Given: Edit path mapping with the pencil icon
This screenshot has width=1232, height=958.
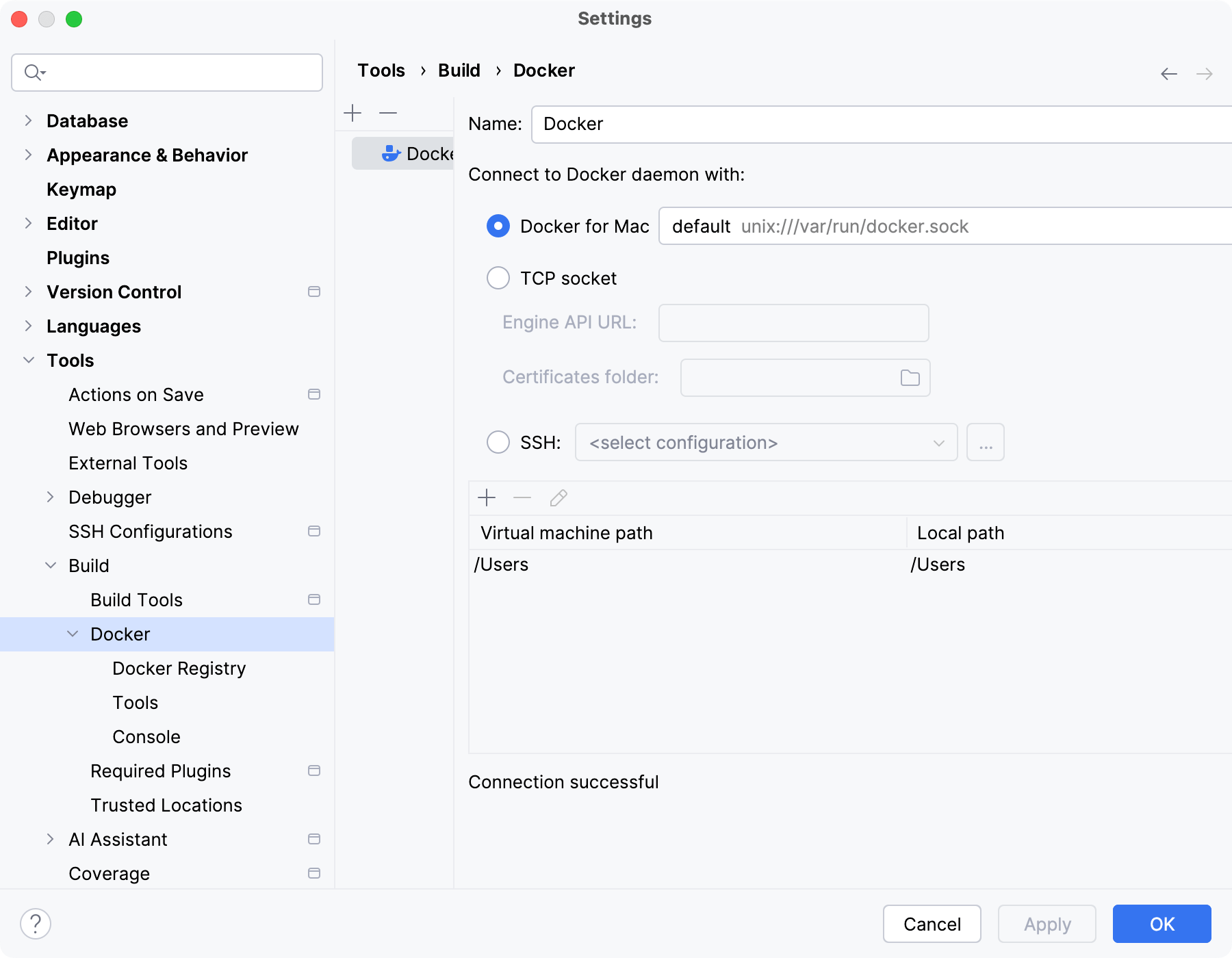Looking at the screenshot, I should 559,497.
